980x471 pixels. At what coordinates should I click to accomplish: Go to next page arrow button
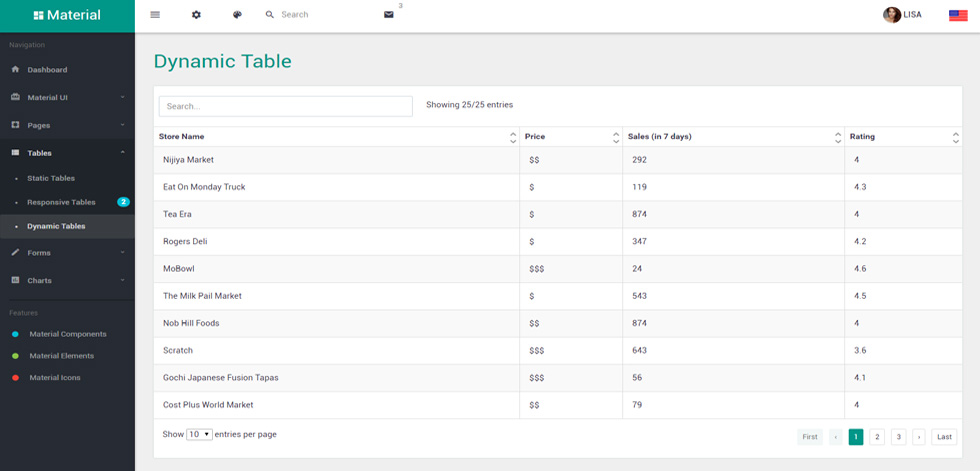pyautogui.click(x=919, y=437)
